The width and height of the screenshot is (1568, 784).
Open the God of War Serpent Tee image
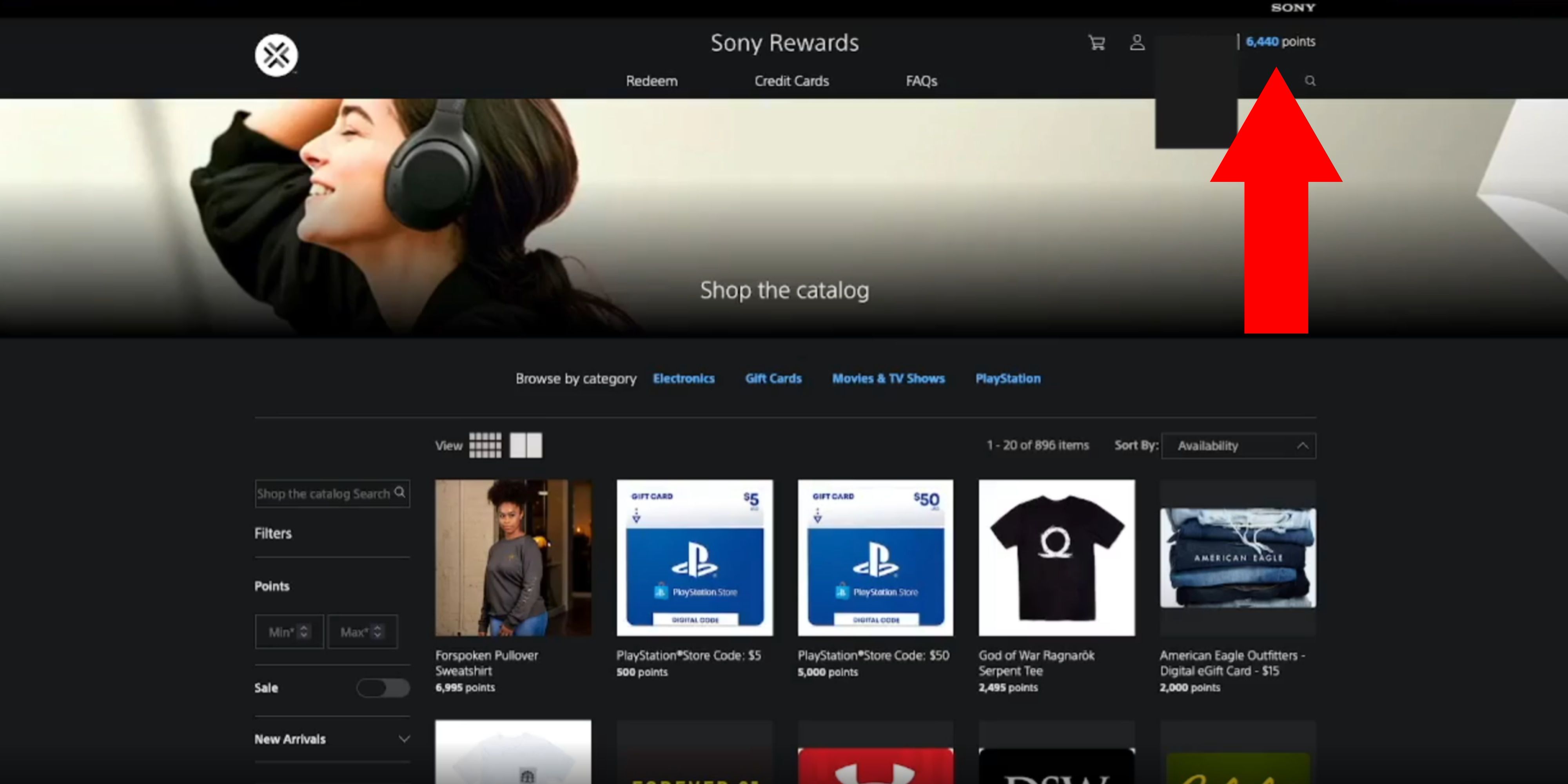(1057, 557)
